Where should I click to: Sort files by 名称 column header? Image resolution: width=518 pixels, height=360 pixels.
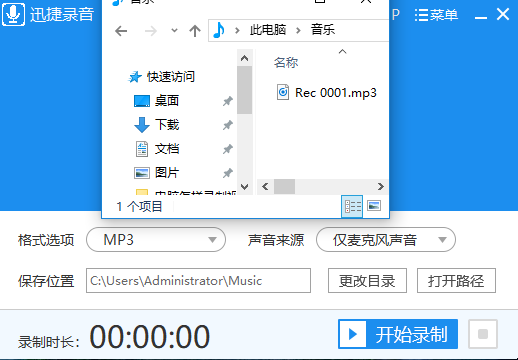(286, 62)
